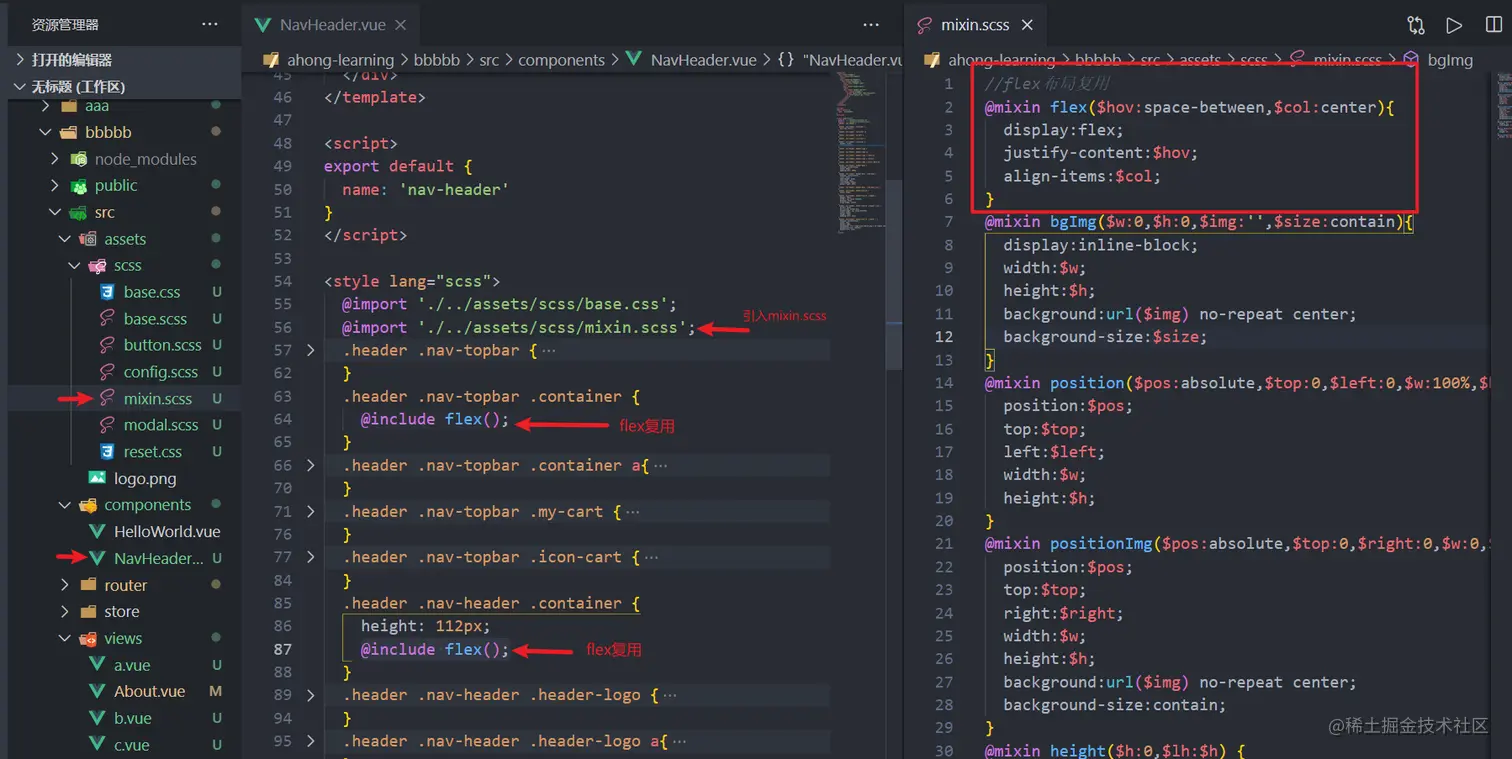
Task: Click the CSS icon beside reset.css
Action: tap(106, 452)
